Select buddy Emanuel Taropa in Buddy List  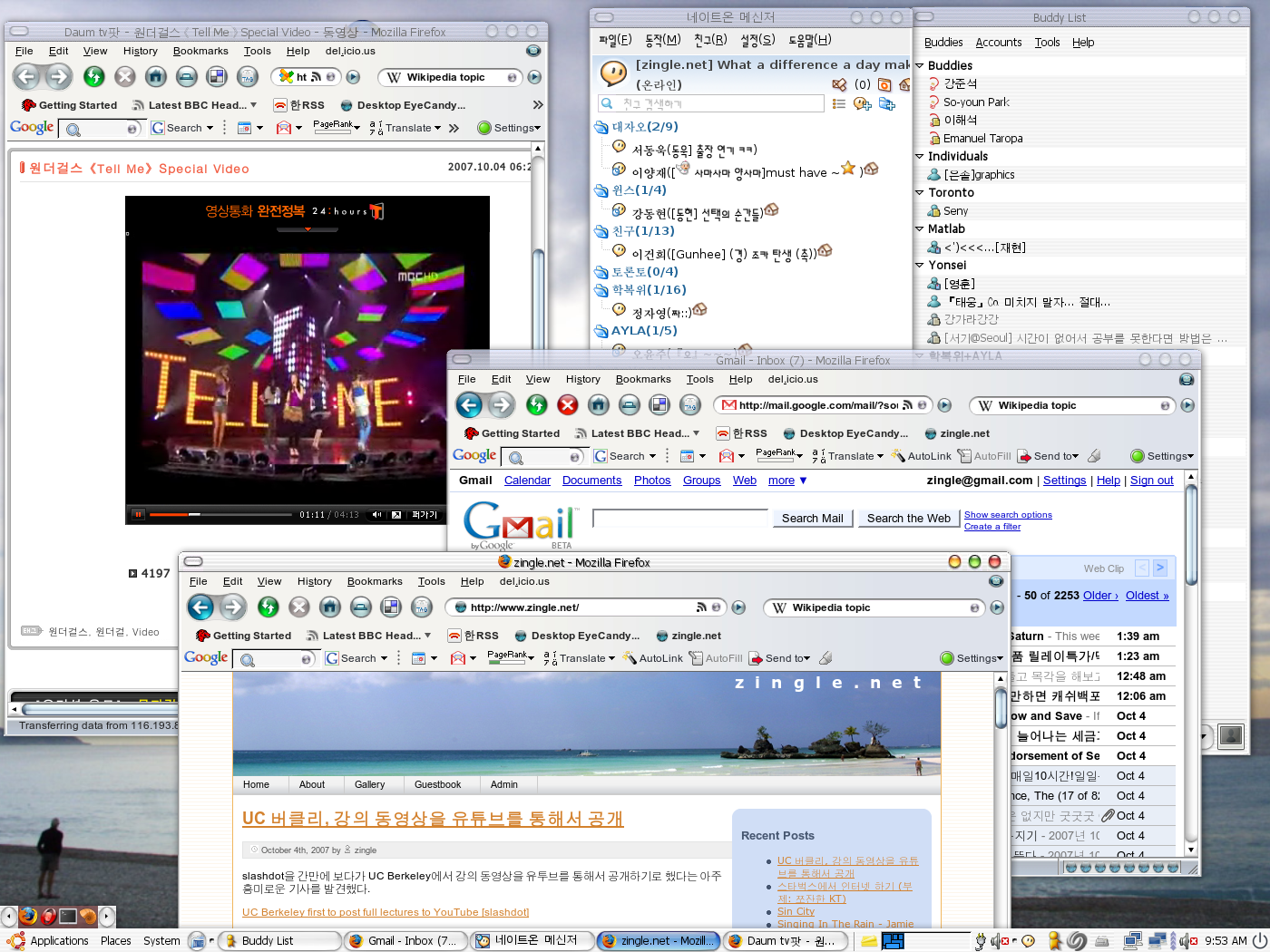click(x=982, y=138)
